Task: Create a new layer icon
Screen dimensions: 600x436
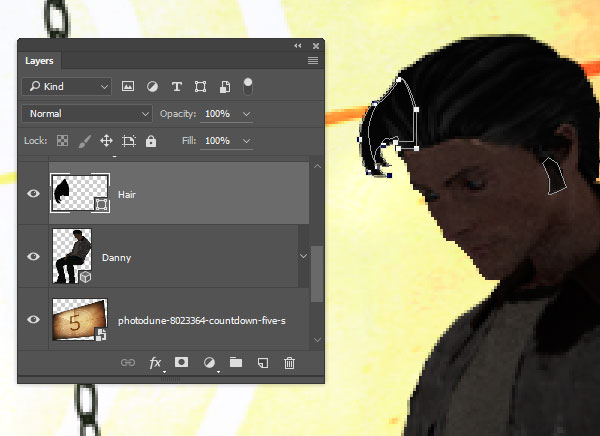Action: [x=263, y=363]
